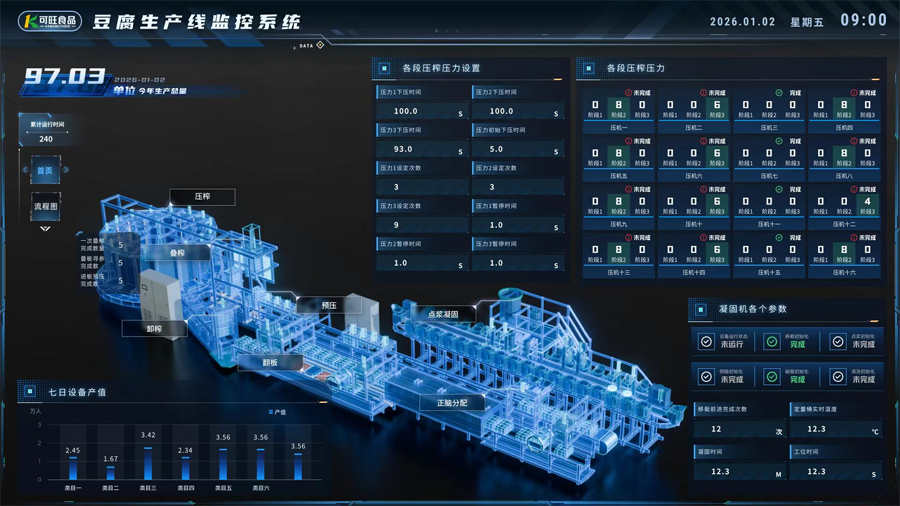Click the red 未完成 status icon on 压机二
This screenshot has height=506, width=900.
[703, 92]
